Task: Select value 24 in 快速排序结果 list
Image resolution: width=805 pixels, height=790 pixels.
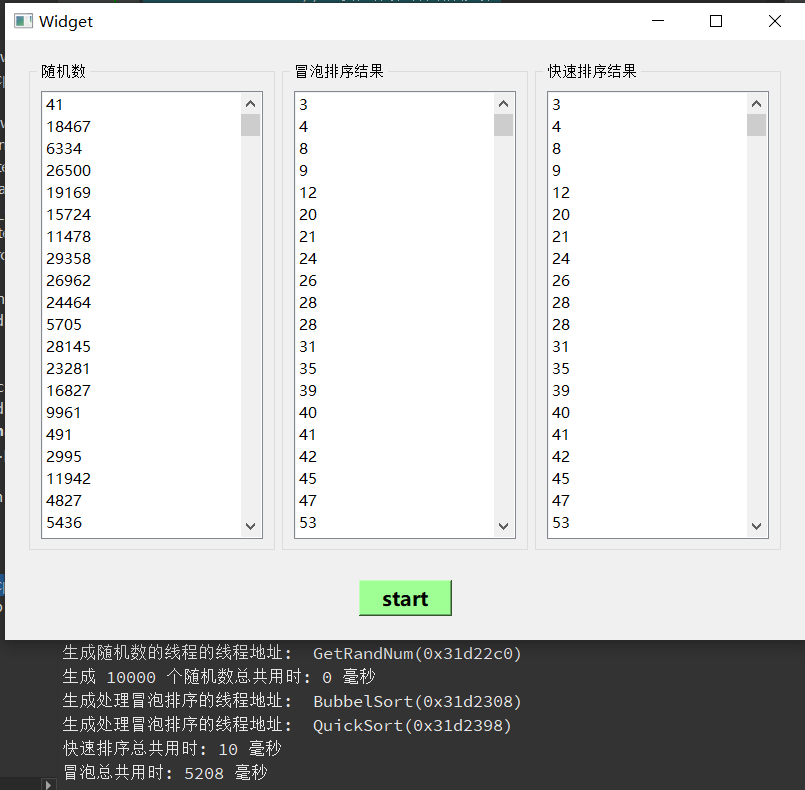Action: (647, 259)
